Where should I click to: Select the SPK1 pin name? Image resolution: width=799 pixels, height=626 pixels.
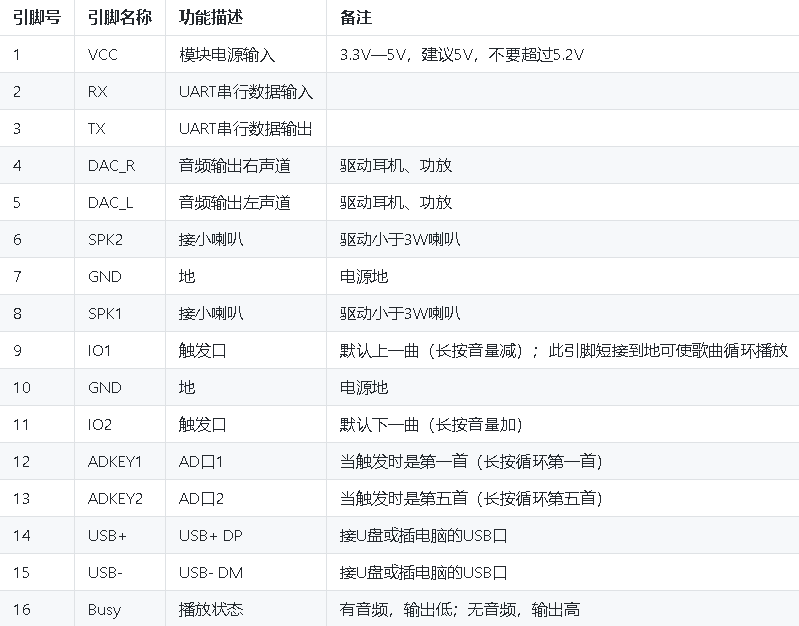pyautogui.click(x=105, y=314)
